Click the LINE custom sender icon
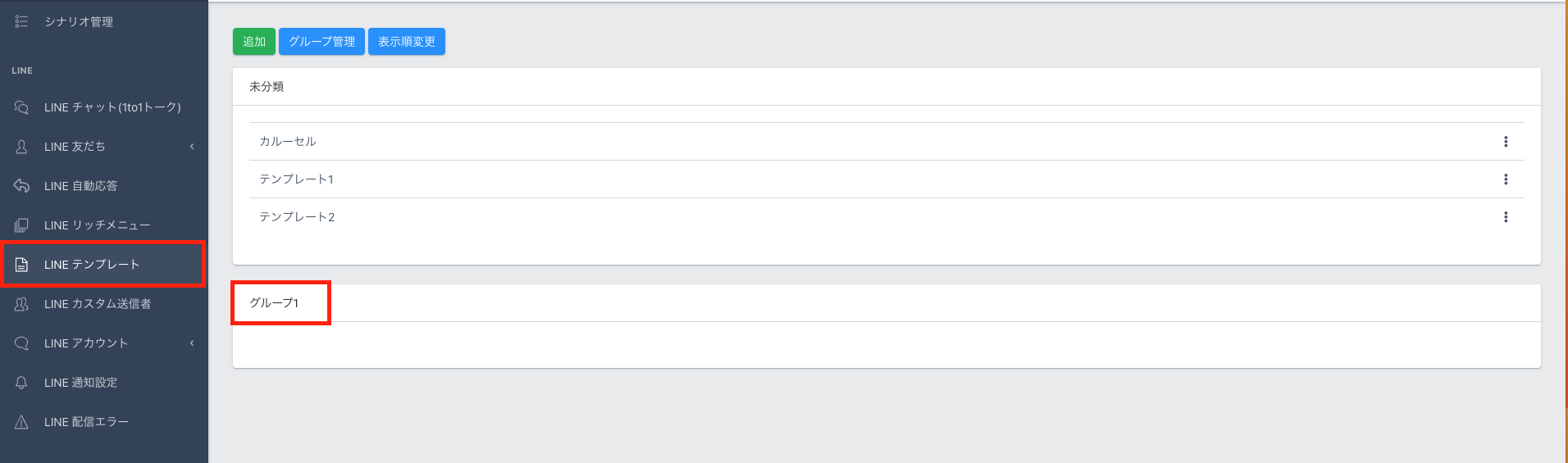1568x463 pixels. point(21,304)
